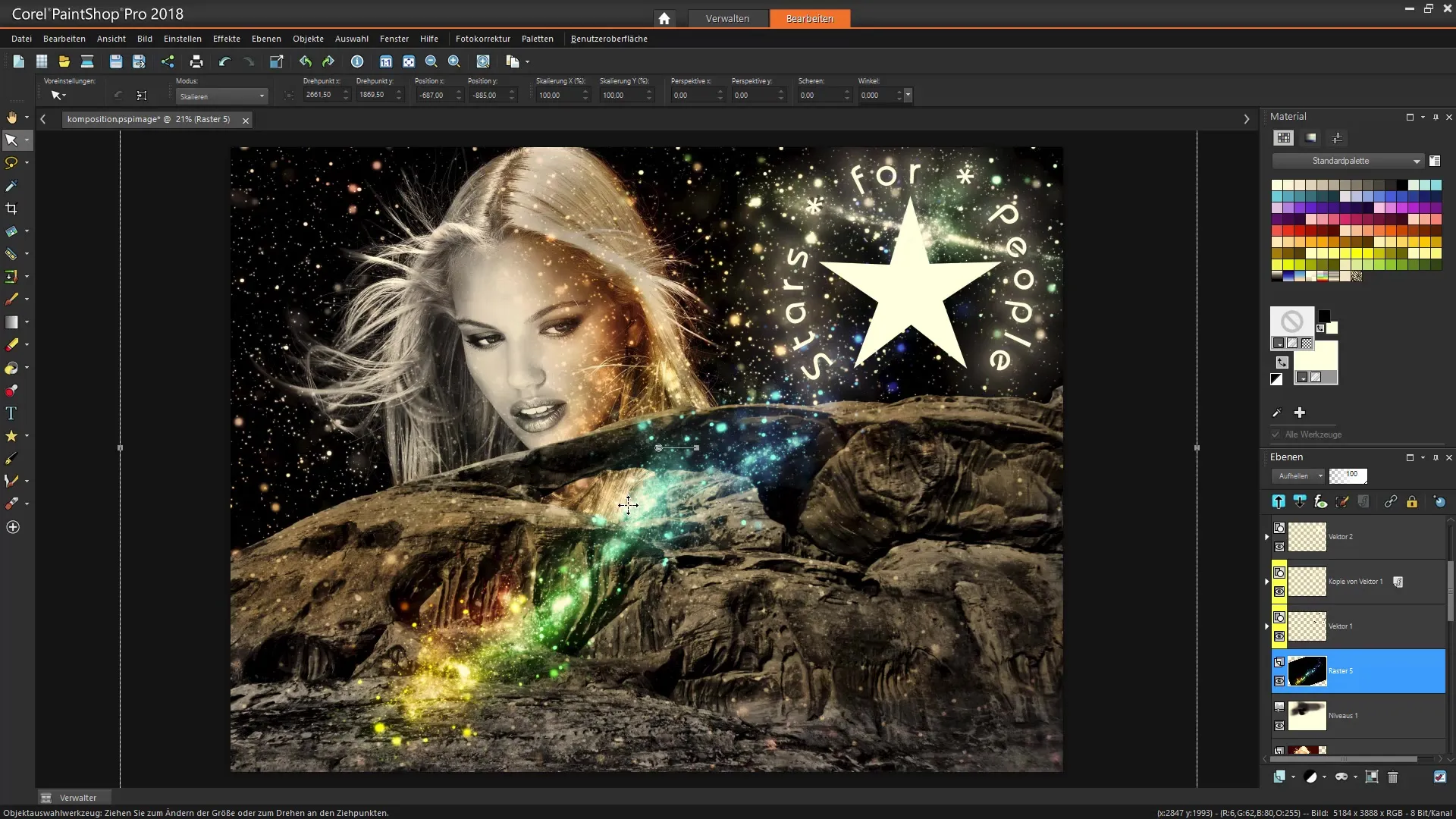Click the layer link icon
The image size is (1456, 819).
(x=1390, y=501)
